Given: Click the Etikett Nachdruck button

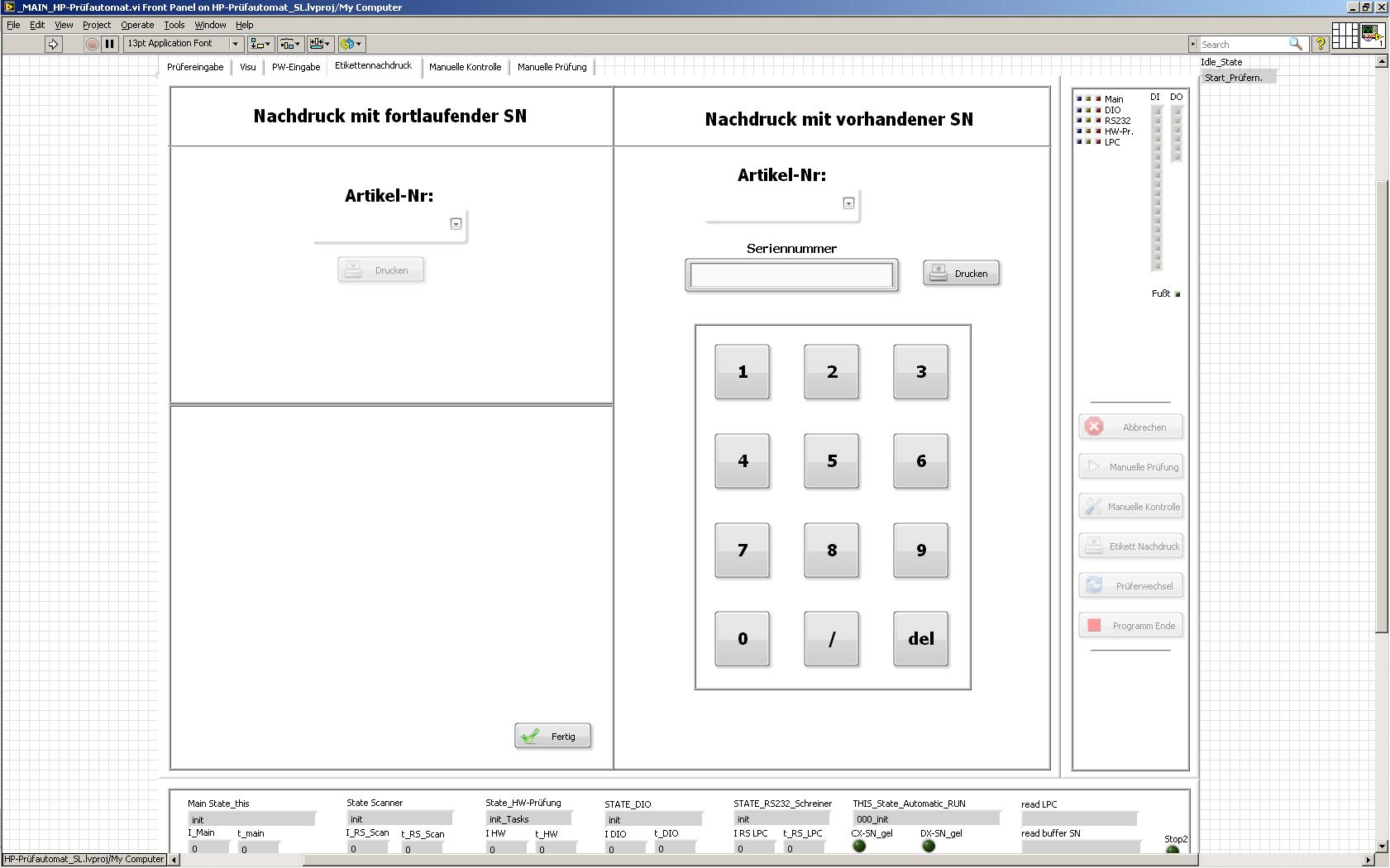Looking at the screenshot, I should pyautogui.click(x=1131, y=546).
